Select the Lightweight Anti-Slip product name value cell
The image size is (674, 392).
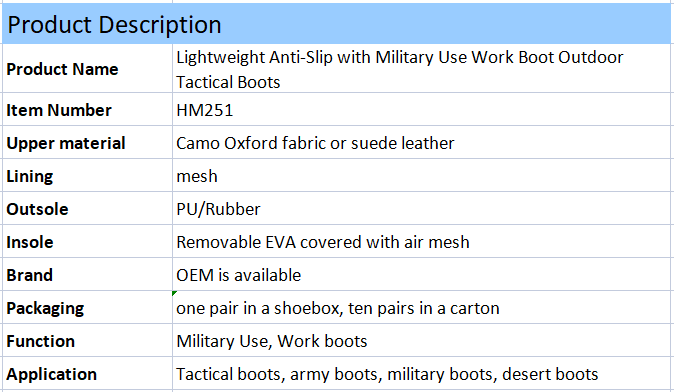421,68
